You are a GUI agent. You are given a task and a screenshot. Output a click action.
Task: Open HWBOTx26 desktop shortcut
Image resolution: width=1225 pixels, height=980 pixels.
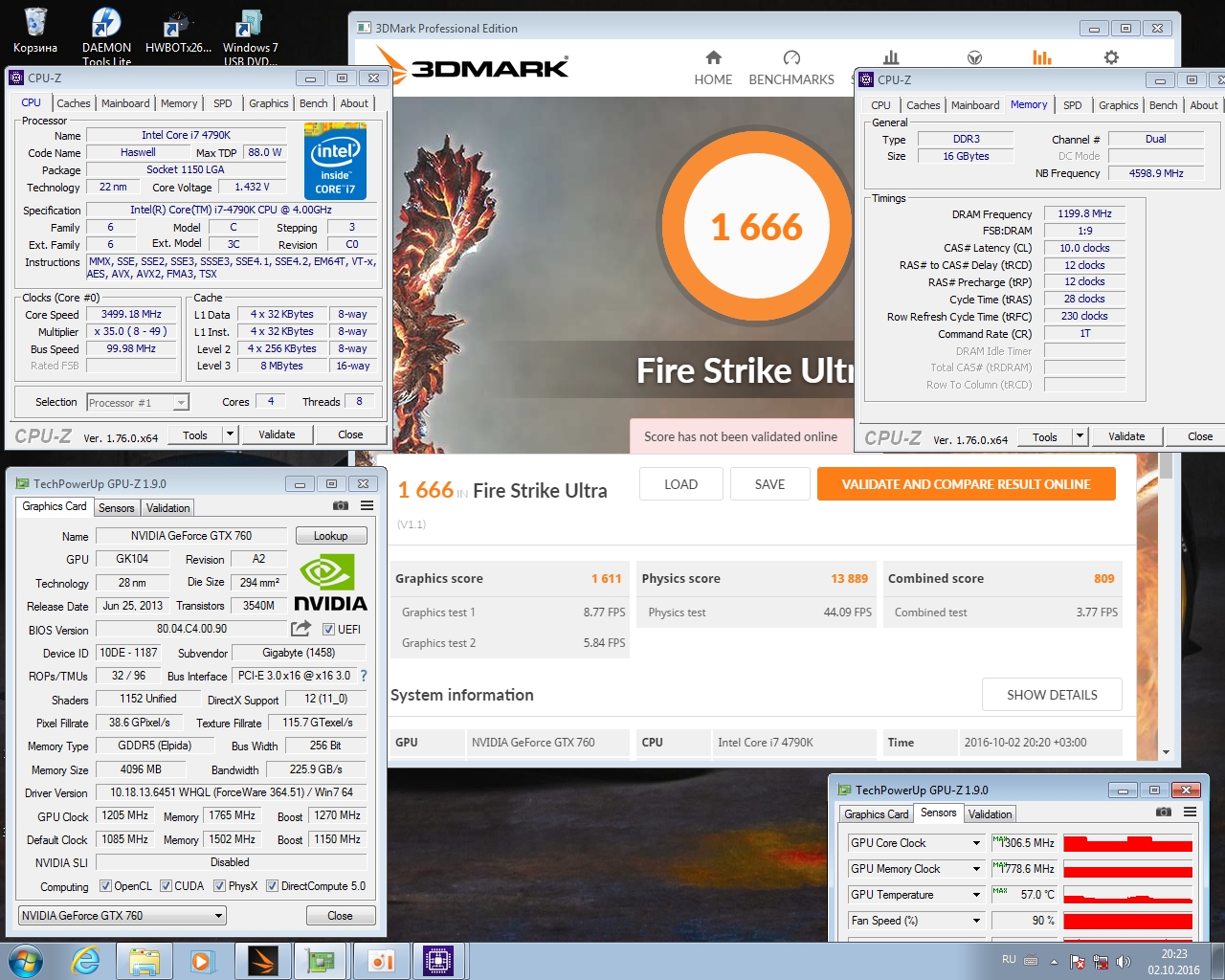click(x=178, y=30)
